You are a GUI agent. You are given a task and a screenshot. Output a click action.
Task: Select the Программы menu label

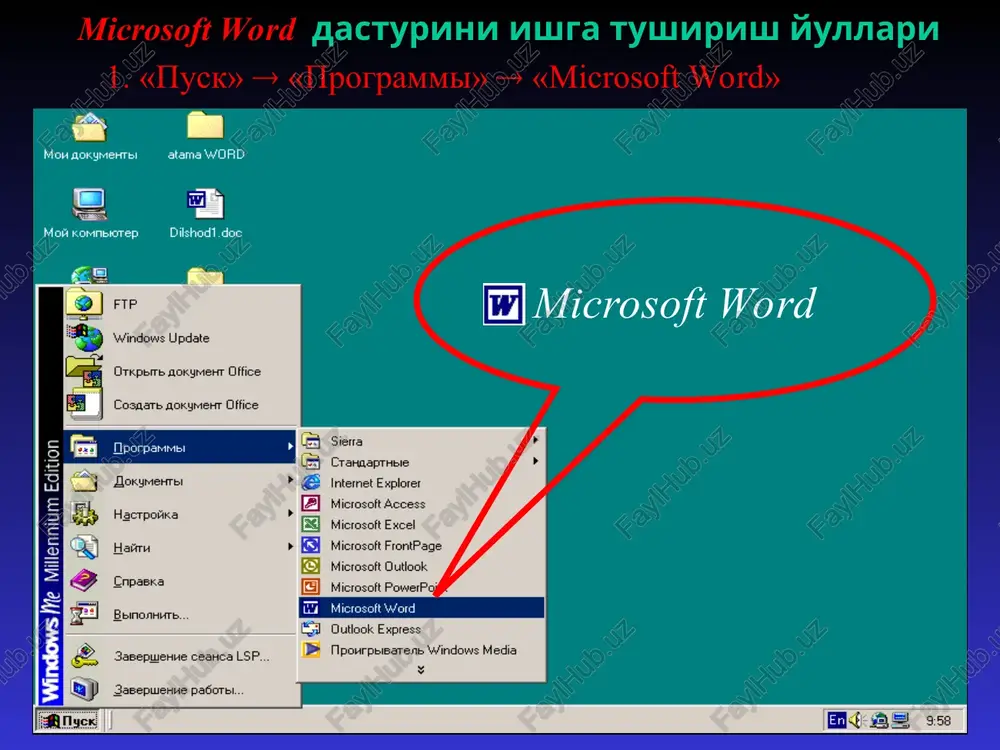[149, 448]
